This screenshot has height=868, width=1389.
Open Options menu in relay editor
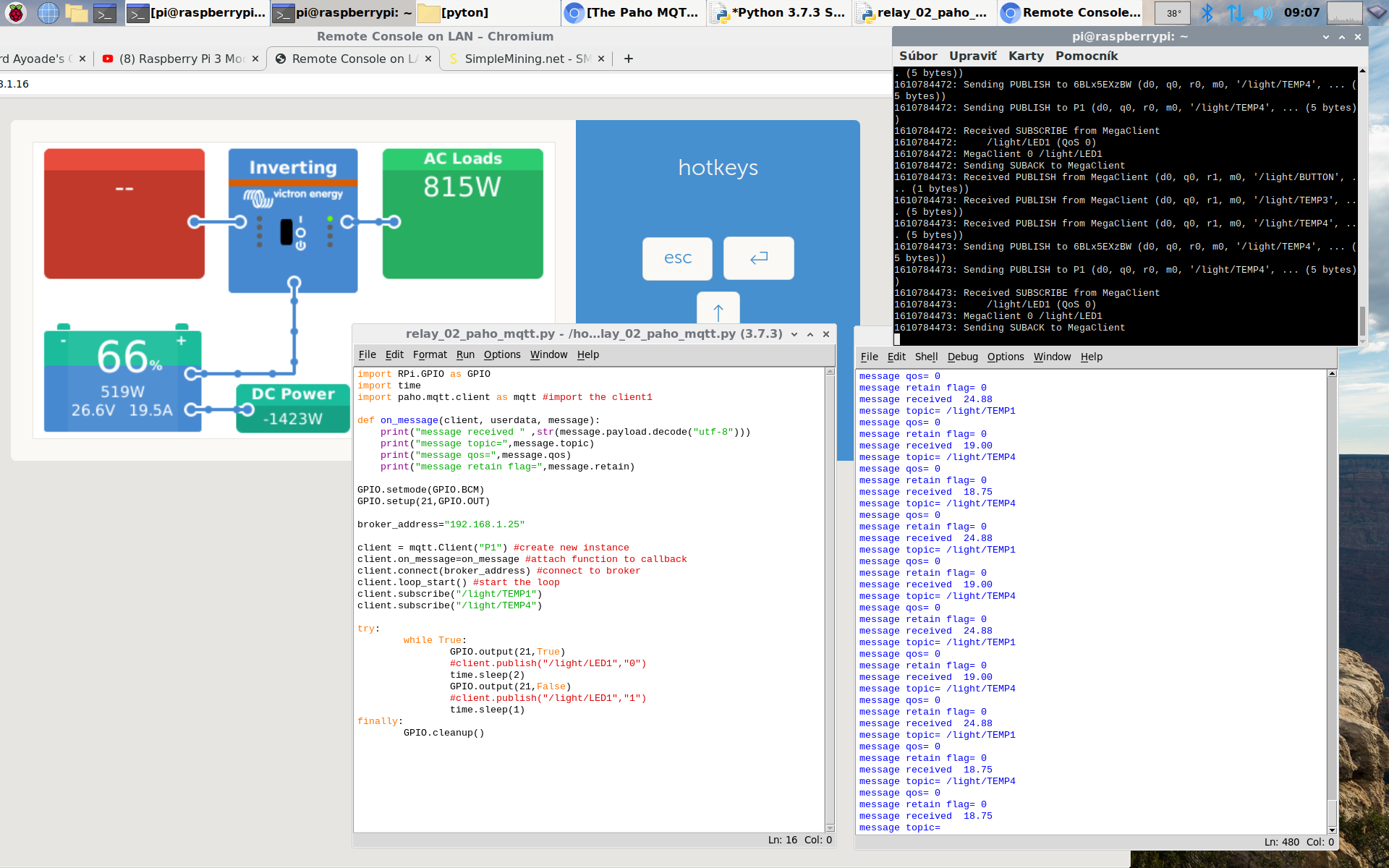tap(502, 354)
